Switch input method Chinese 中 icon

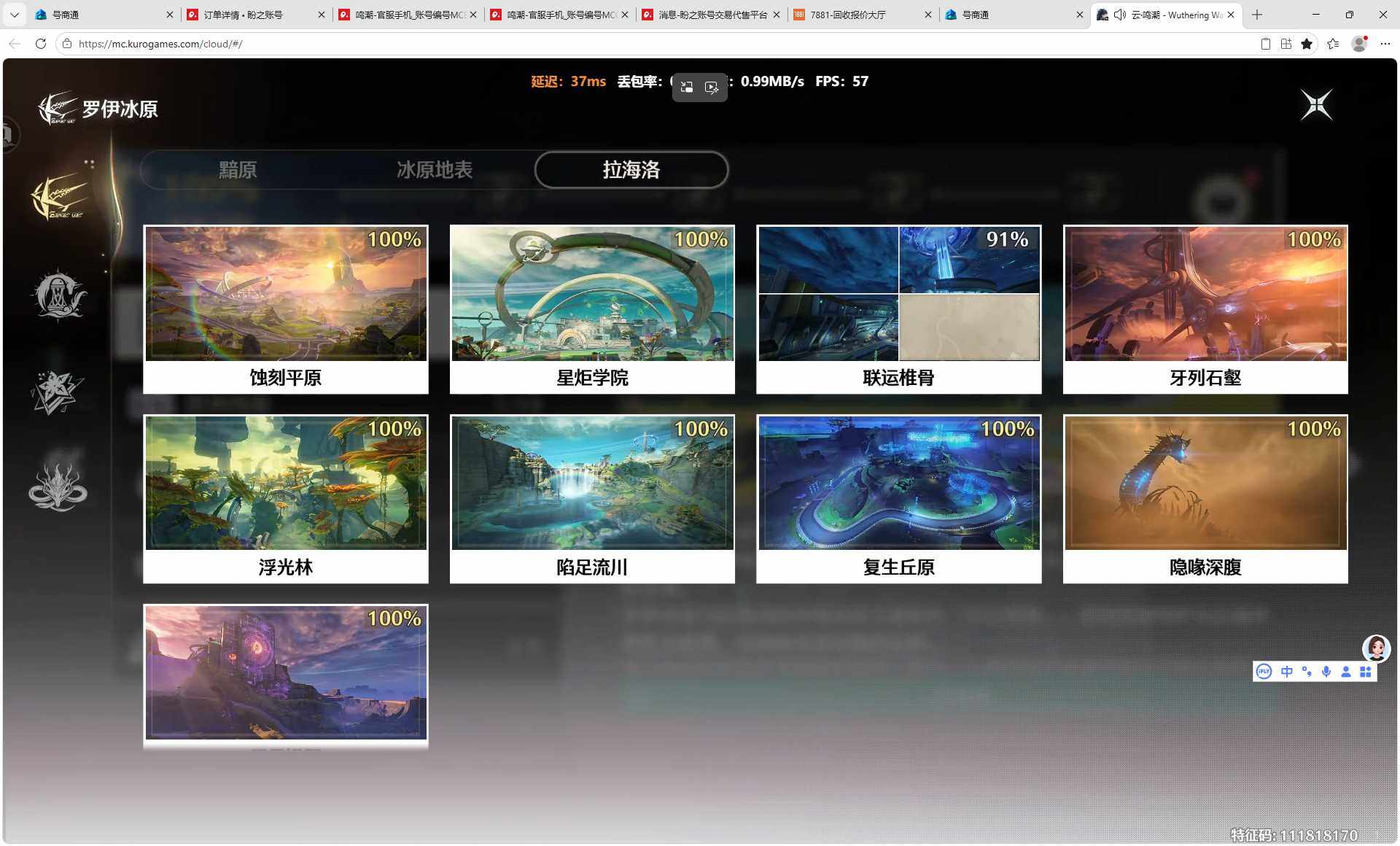pos(1287,672)
